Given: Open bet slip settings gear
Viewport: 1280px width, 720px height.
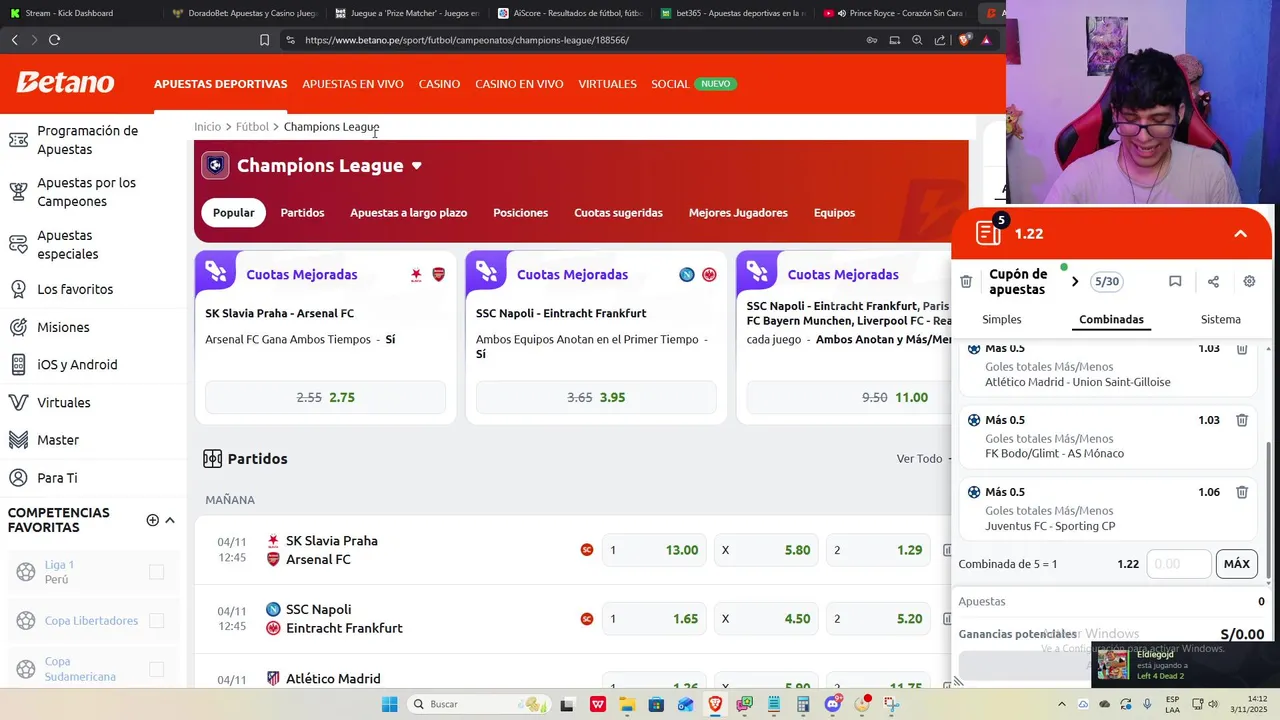Looking at the screenshot, I should point(1249,282).
